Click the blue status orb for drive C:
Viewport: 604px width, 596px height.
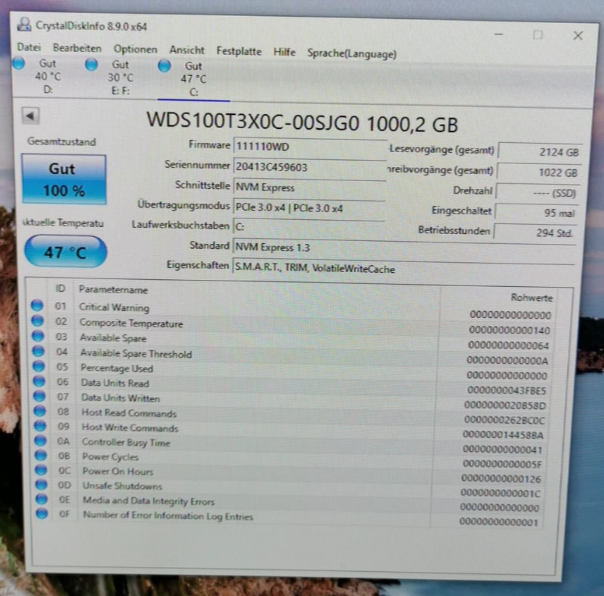click(164, 66)
